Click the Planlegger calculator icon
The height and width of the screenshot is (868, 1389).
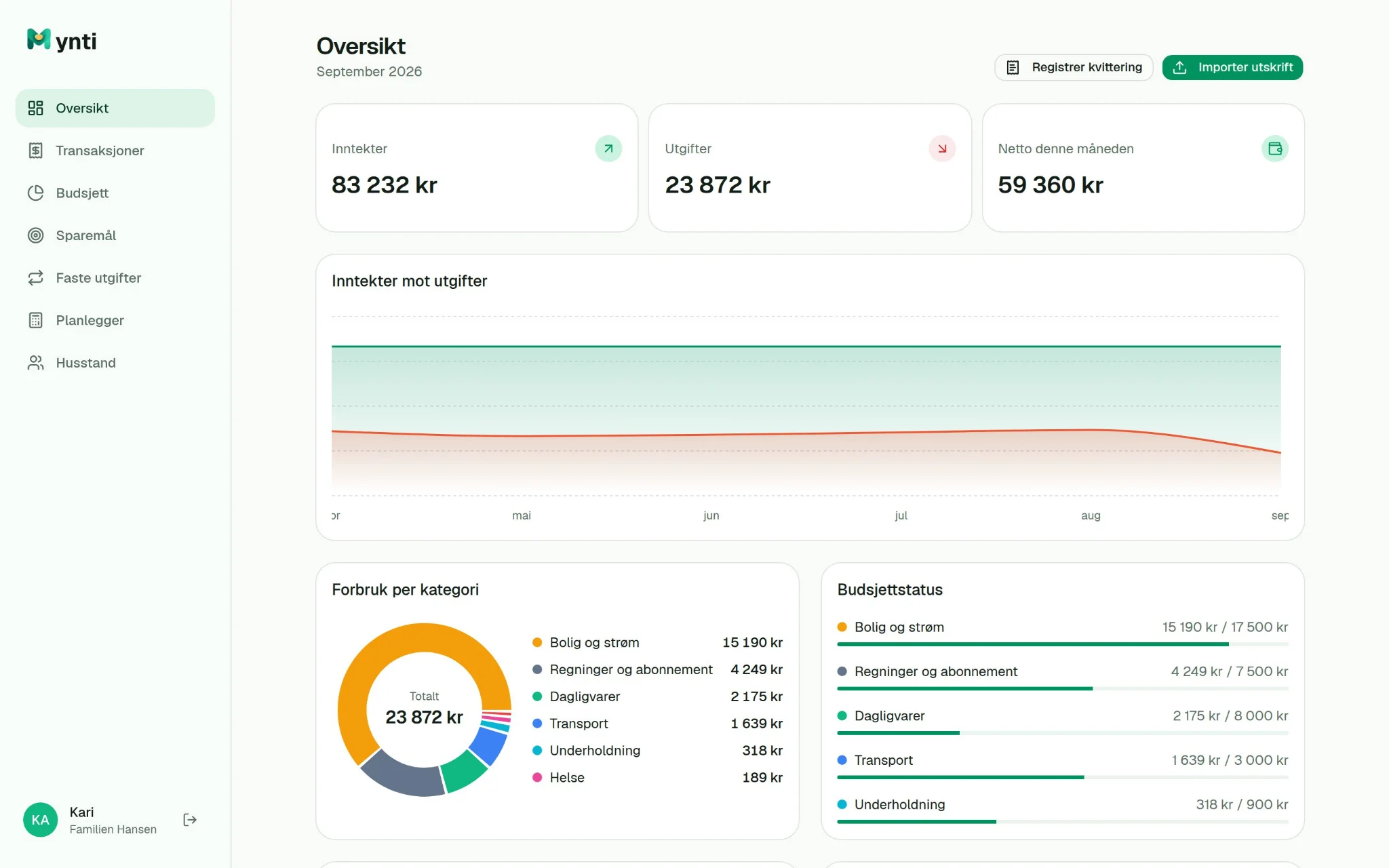point(35,320)
